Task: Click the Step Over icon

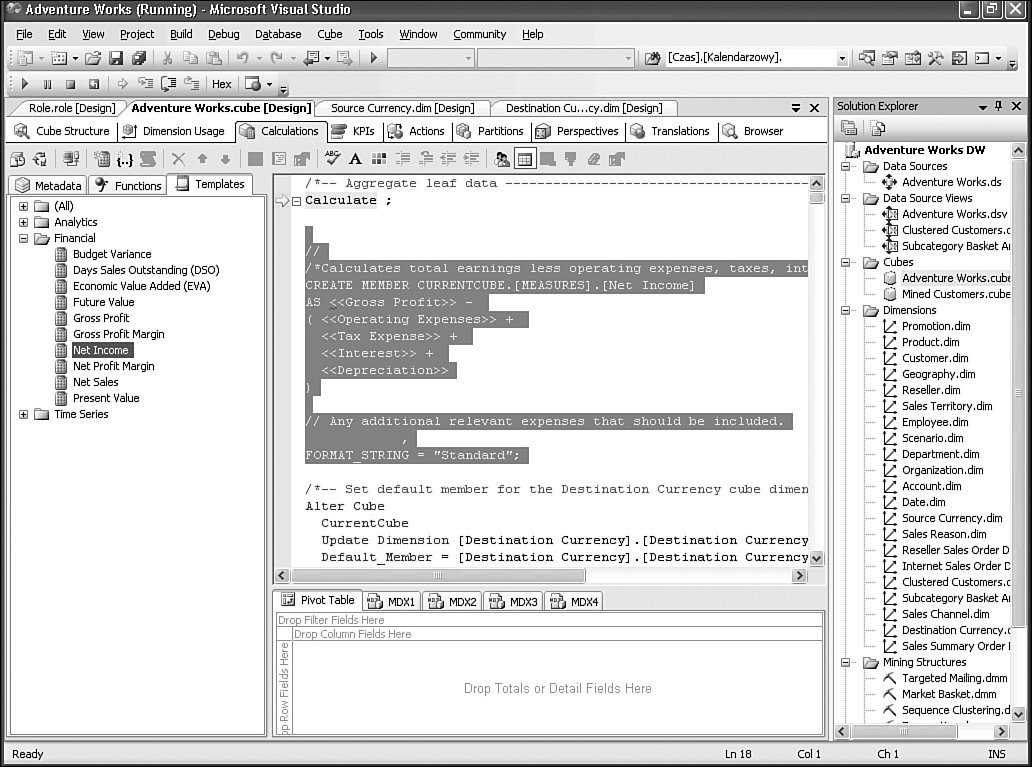Action: [x=168, y=84]
